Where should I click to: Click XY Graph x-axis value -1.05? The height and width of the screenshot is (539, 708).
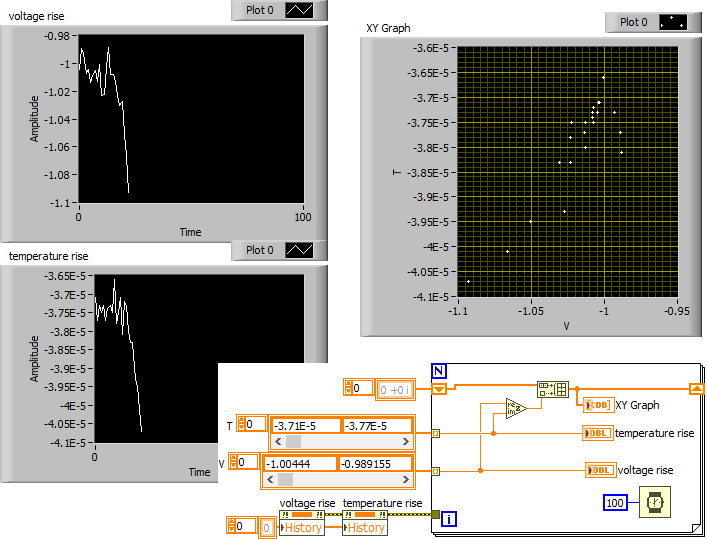tap(531, 311)
